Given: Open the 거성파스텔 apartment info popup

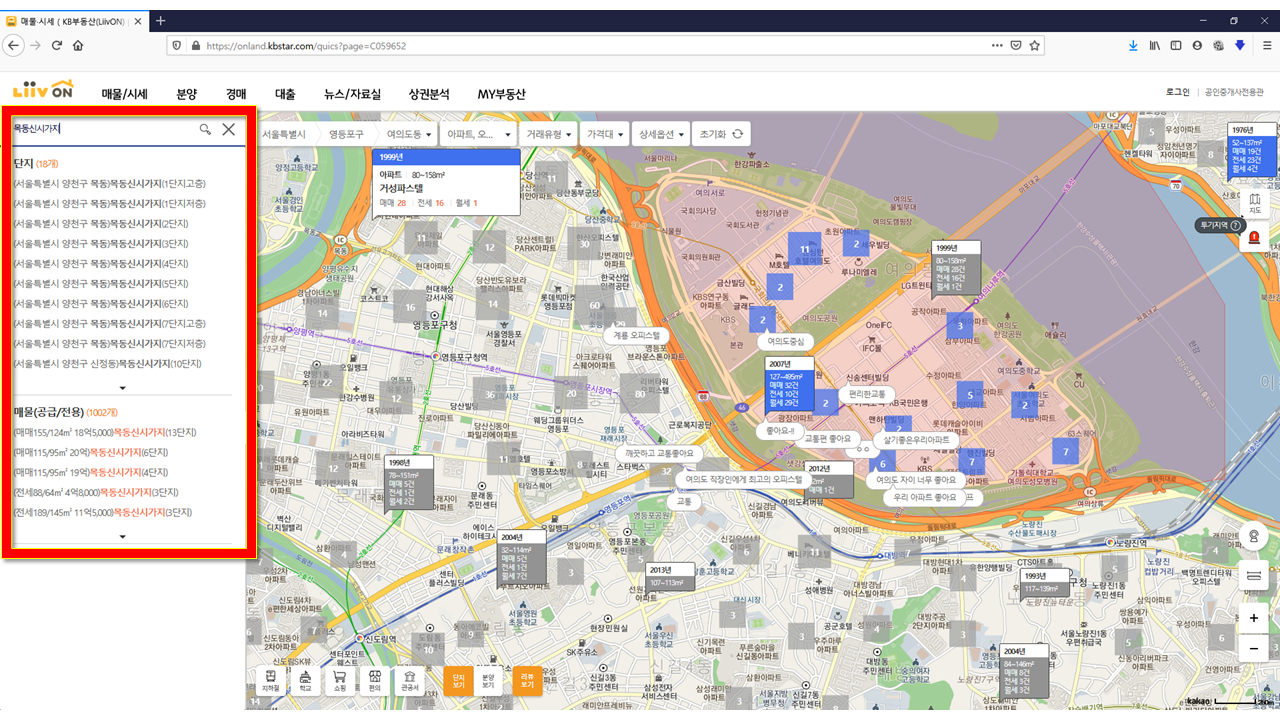Looking at the screenshot, I should (446, 181).
